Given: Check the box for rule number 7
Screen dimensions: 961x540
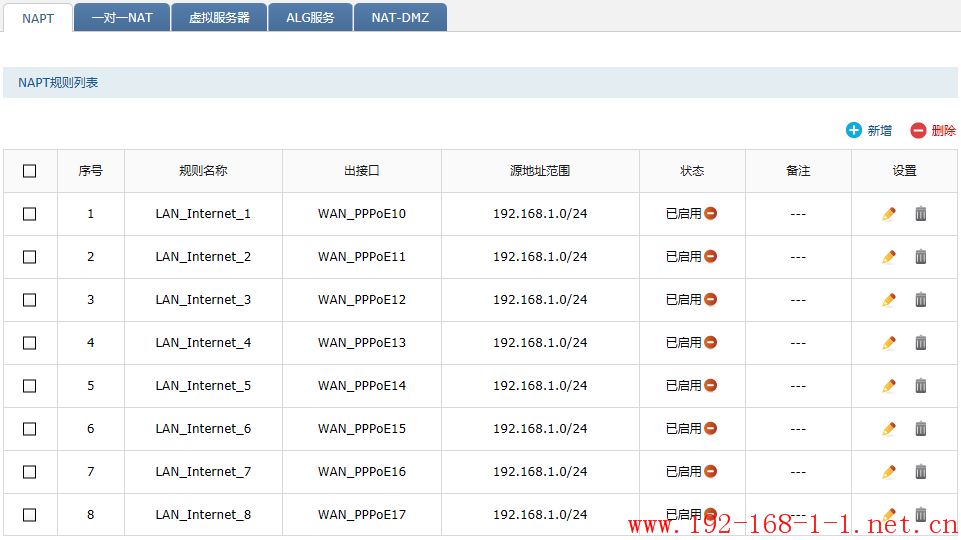Looking at the screenshot, I should coord(29,471).
